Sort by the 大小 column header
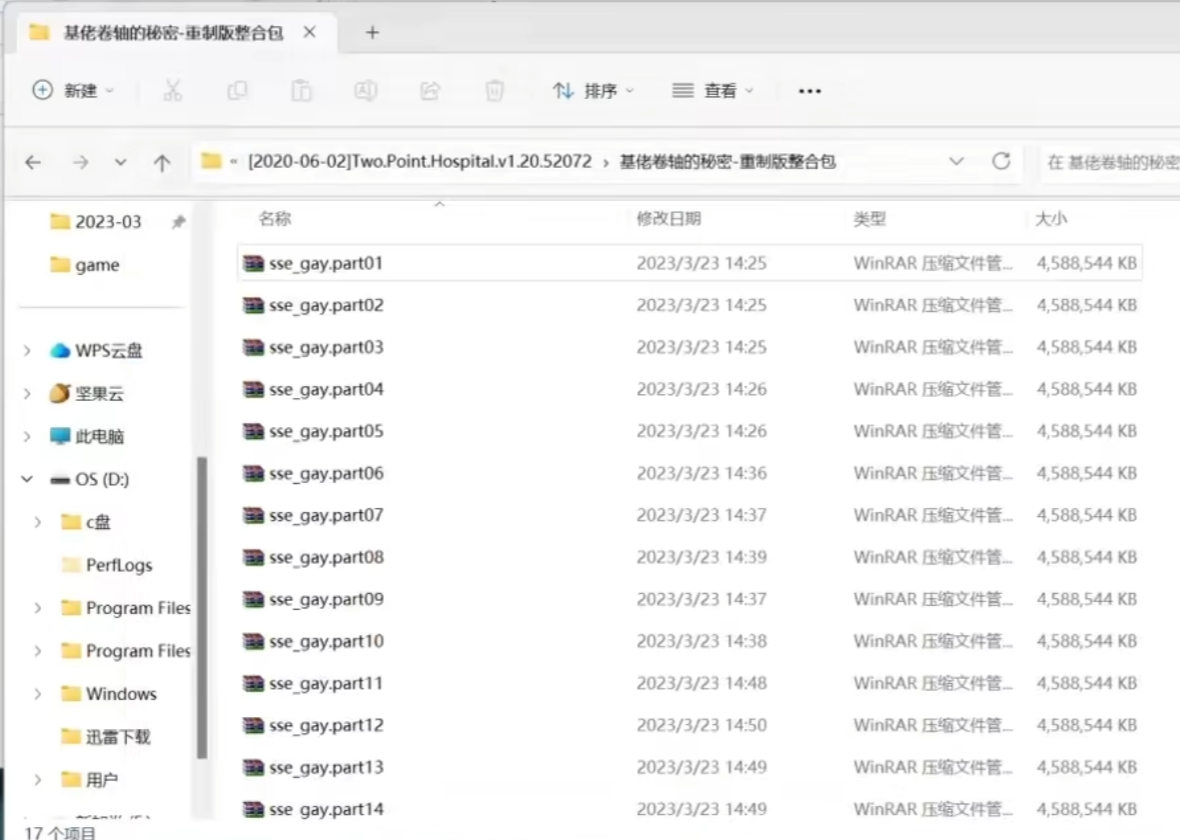 tap(1051, 219)
